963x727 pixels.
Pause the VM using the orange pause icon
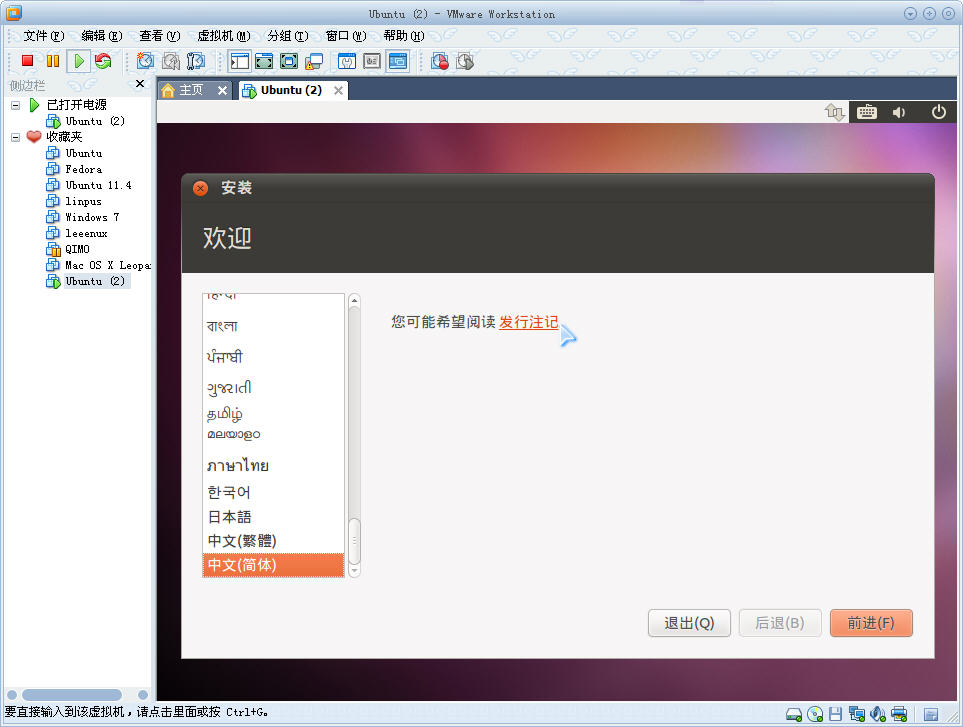click(x=53, y=61)
